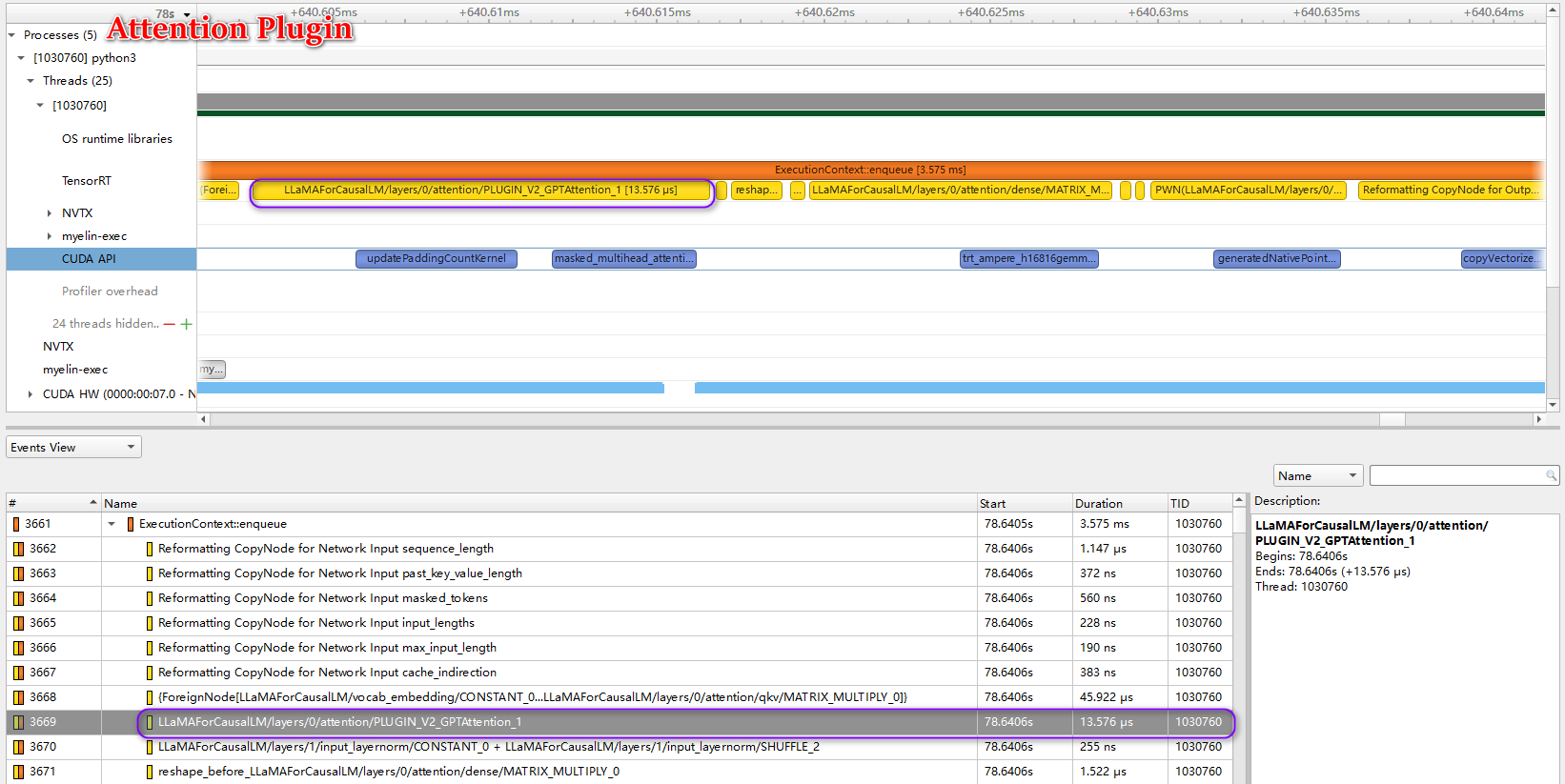The width and height of the screenshot is (1565, 784).
Task: Sort events by the Start column header
Action: tap(1026, 503)
